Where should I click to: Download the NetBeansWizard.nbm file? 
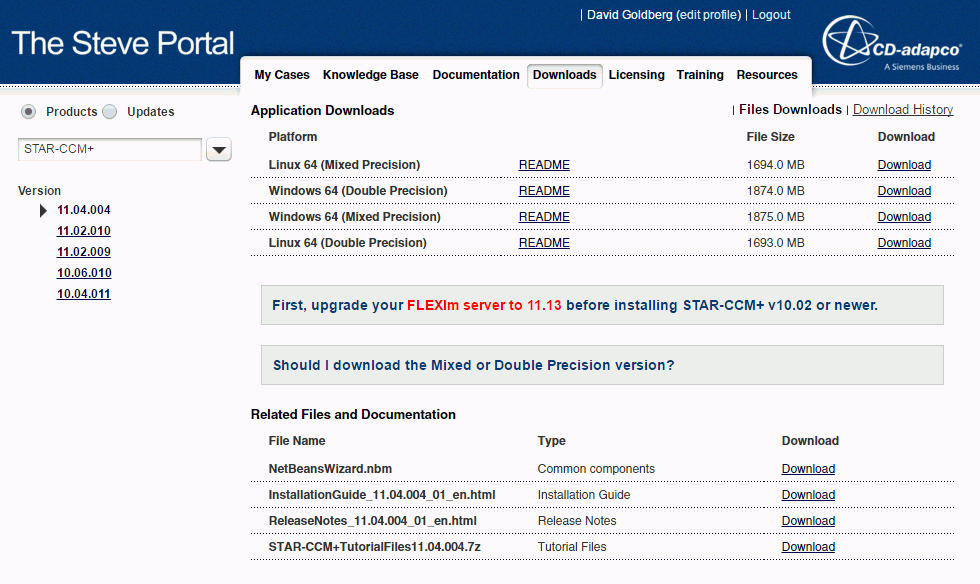tap(808, 469)
